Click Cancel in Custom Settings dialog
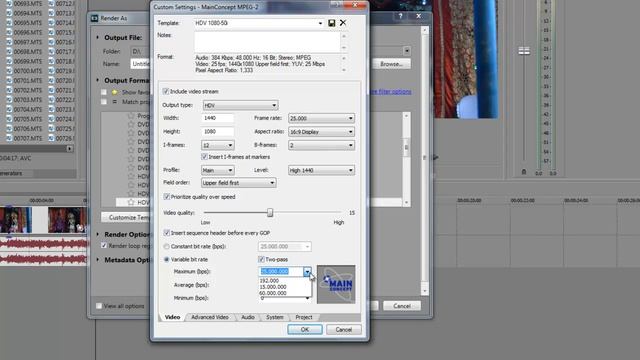The image size is (640, 360). tap(344, 329)
